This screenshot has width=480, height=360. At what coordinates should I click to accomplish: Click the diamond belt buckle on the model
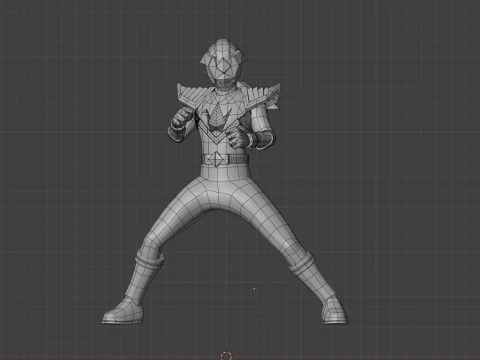(x=217, y=159)
